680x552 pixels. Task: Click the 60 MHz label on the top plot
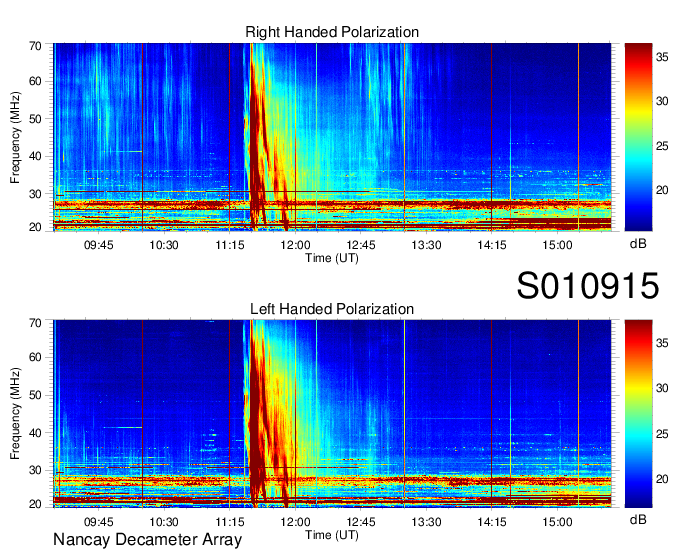tap(35, 82)
